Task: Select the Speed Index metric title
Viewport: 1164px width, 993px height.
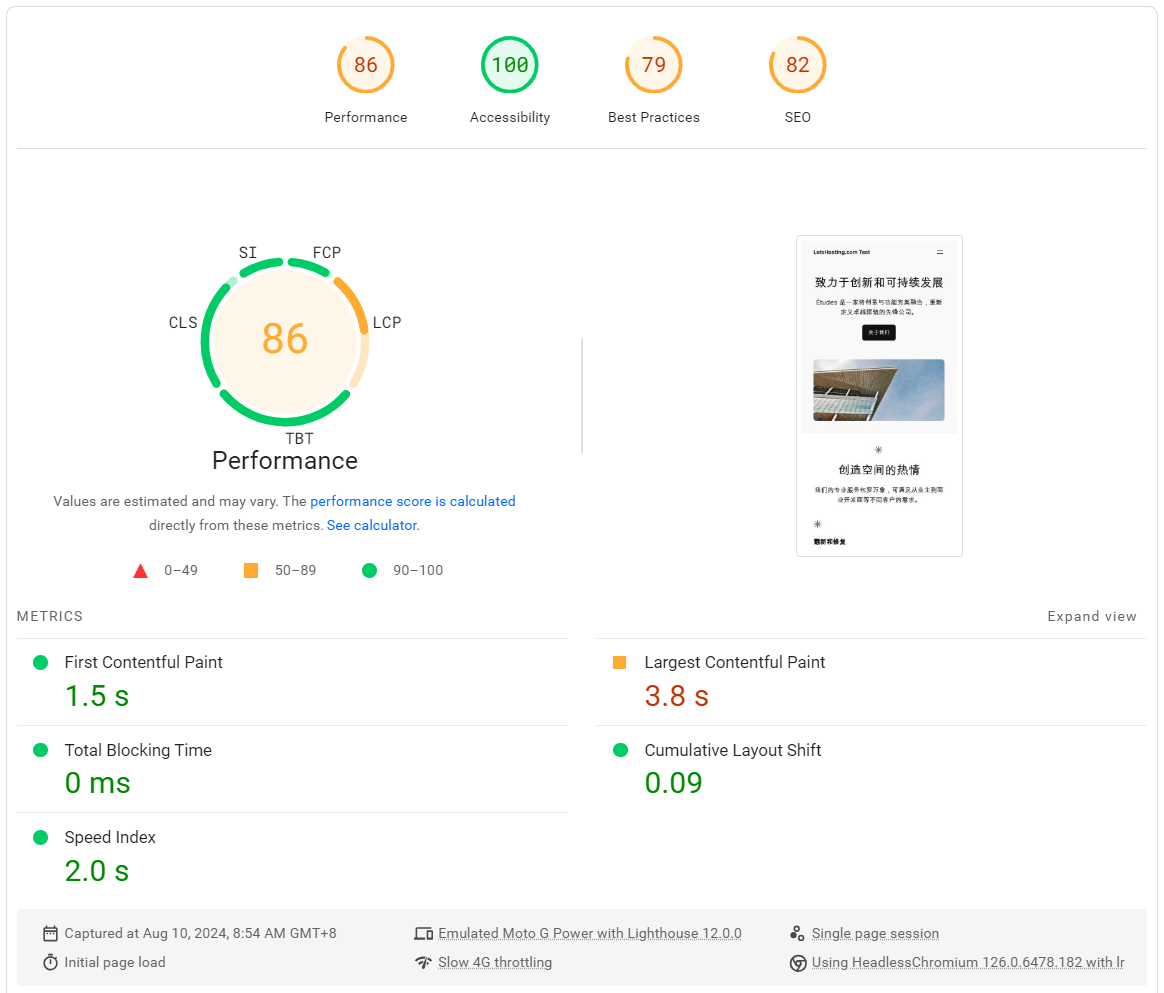Action: tap(110, 837)
